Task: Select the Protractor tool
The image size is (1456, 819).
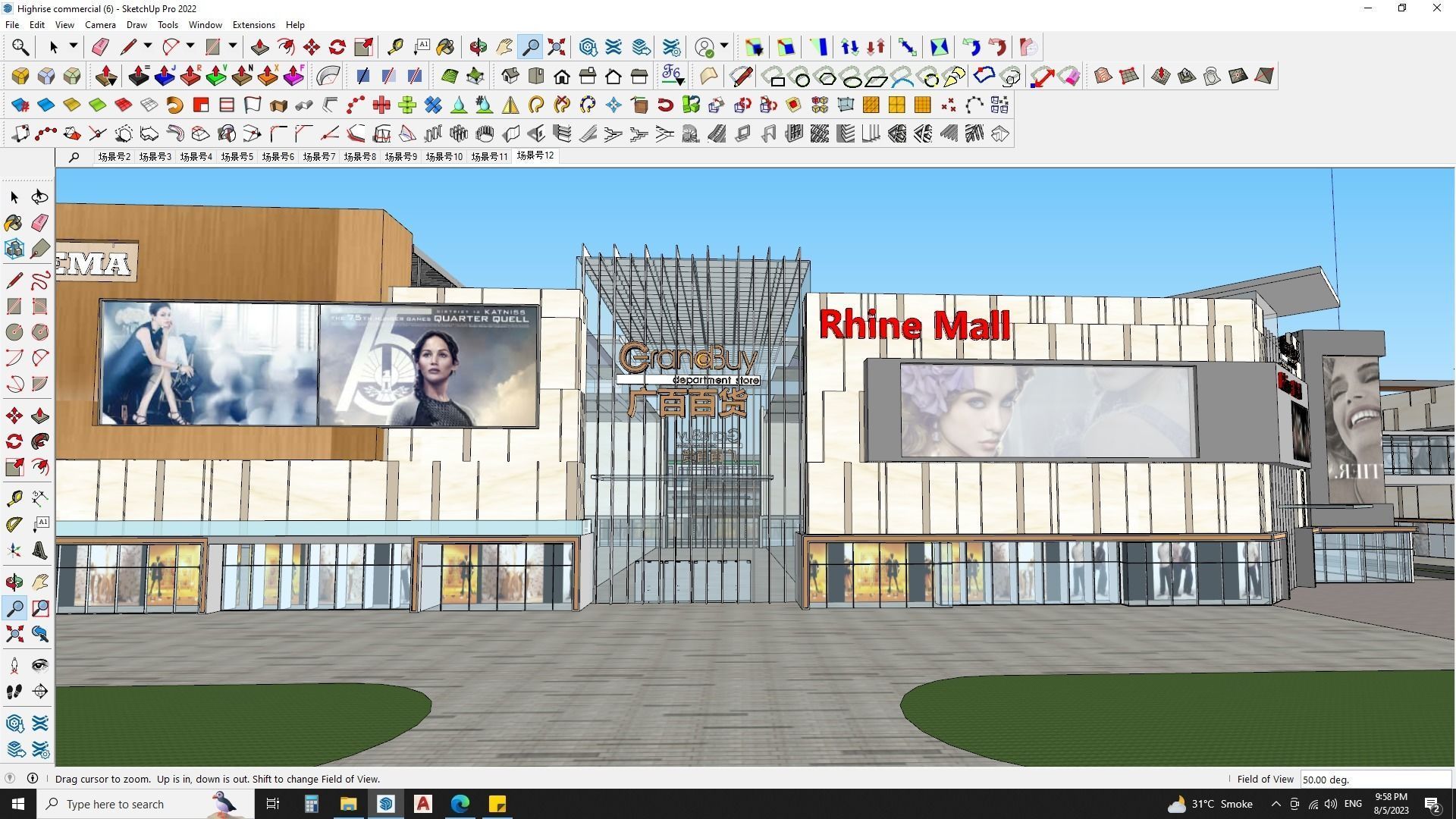Action: point(14,523)
